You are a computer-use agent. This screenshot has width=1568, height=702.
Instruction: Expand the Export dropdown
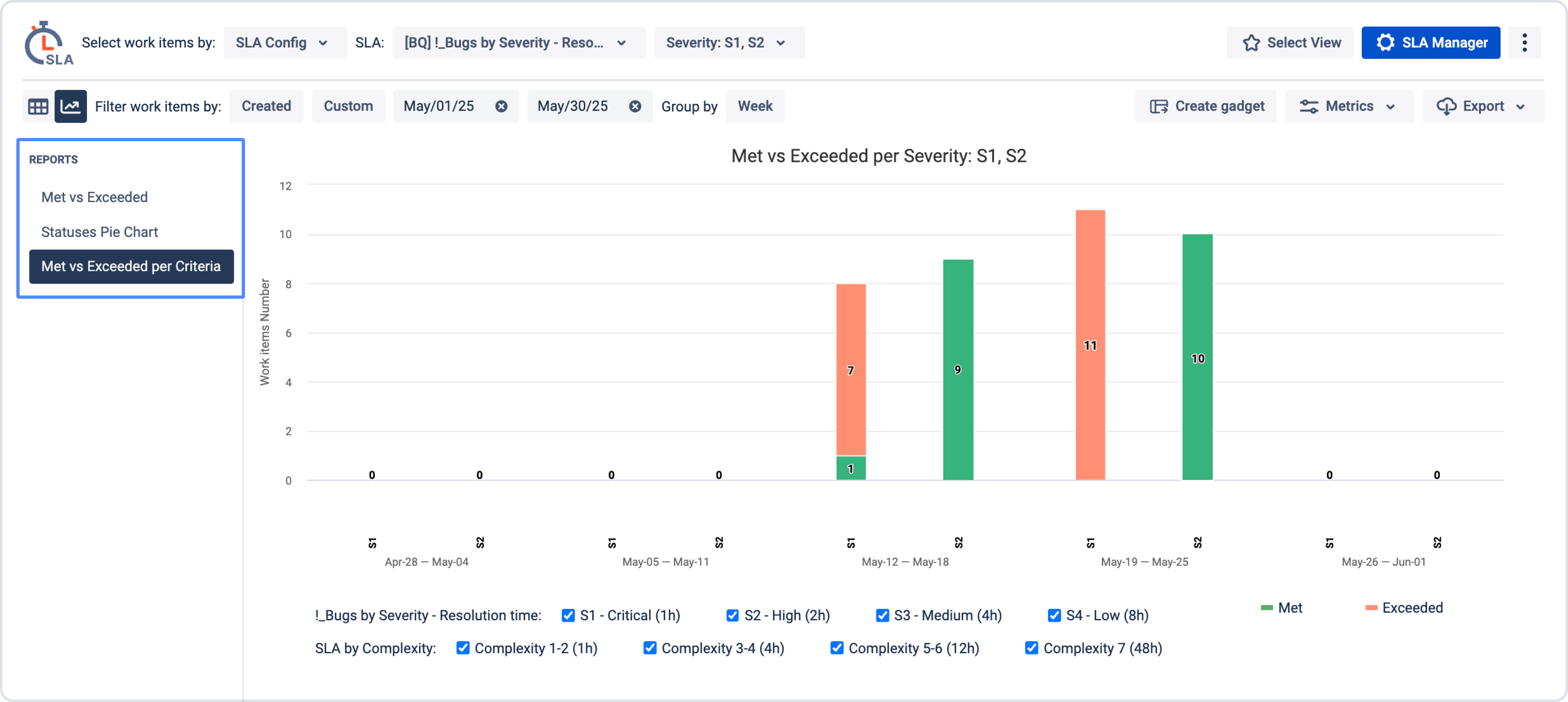click(1483, 107)
